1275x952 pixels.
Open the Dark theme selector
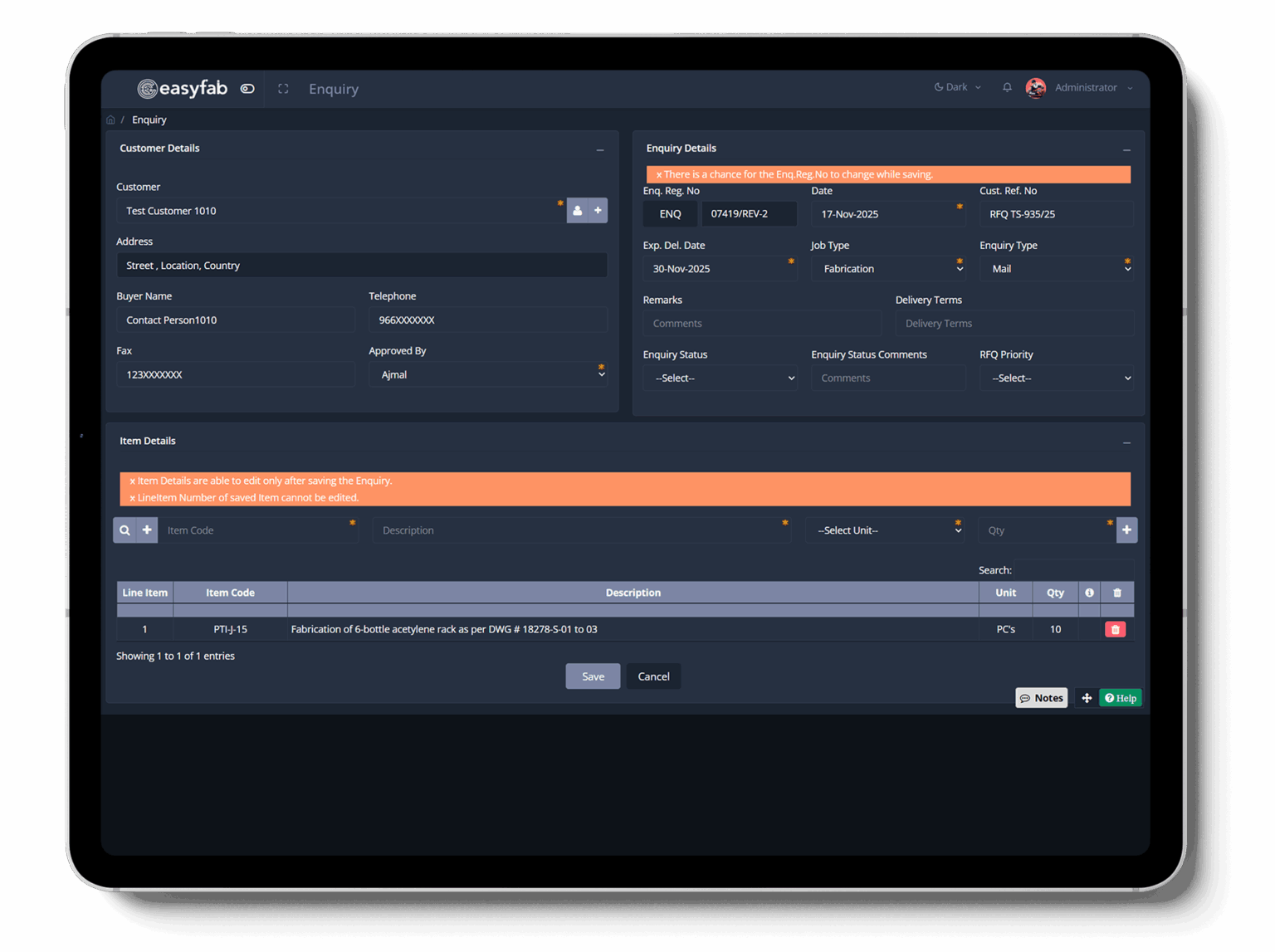(957, 87)
